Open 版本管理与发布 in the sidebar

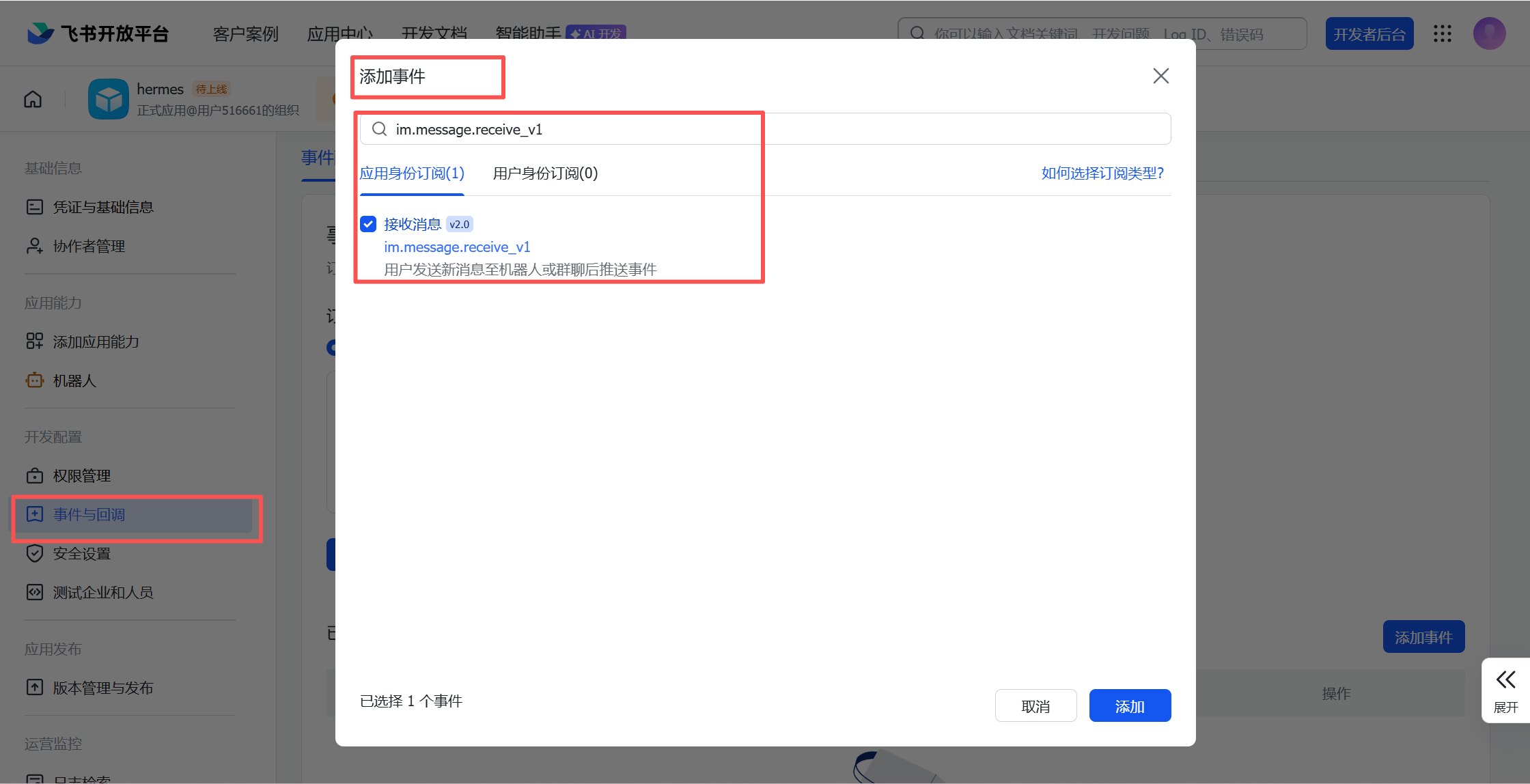click(102, 688)
